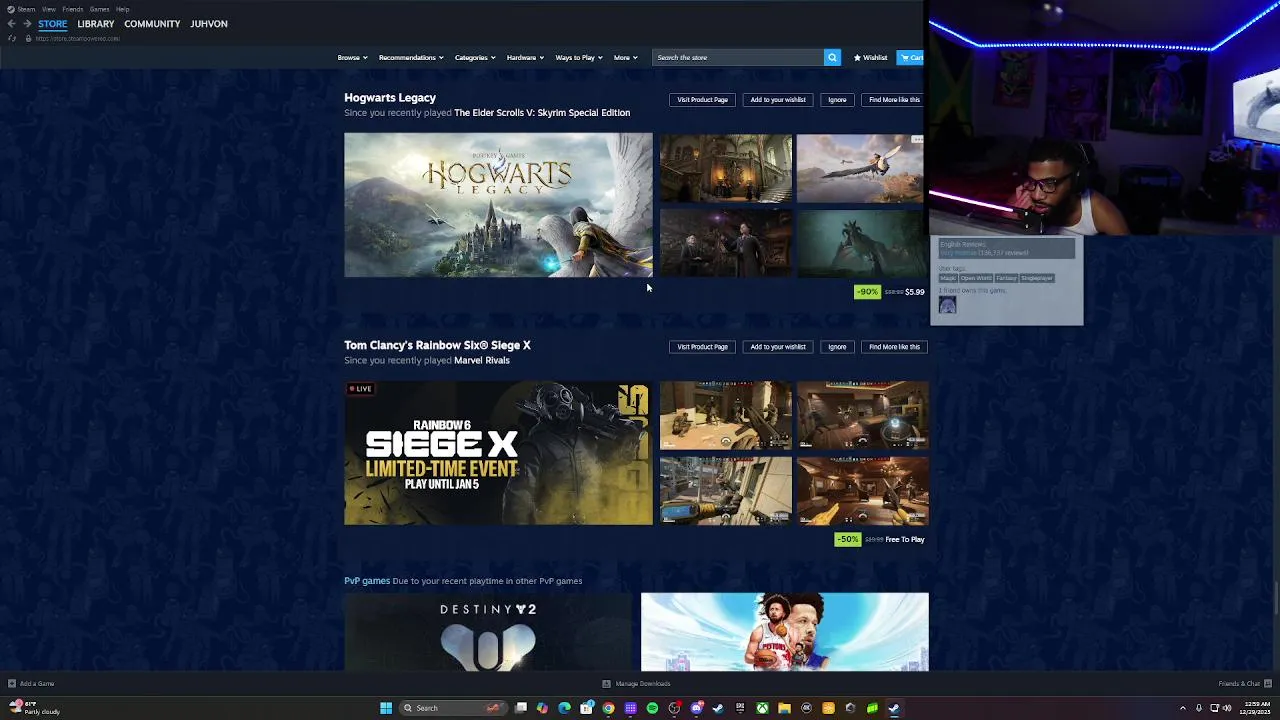The height and width of the screenshot is (720, 1280).
Task: Open the shopping Cart
Action: pos(911,58)
